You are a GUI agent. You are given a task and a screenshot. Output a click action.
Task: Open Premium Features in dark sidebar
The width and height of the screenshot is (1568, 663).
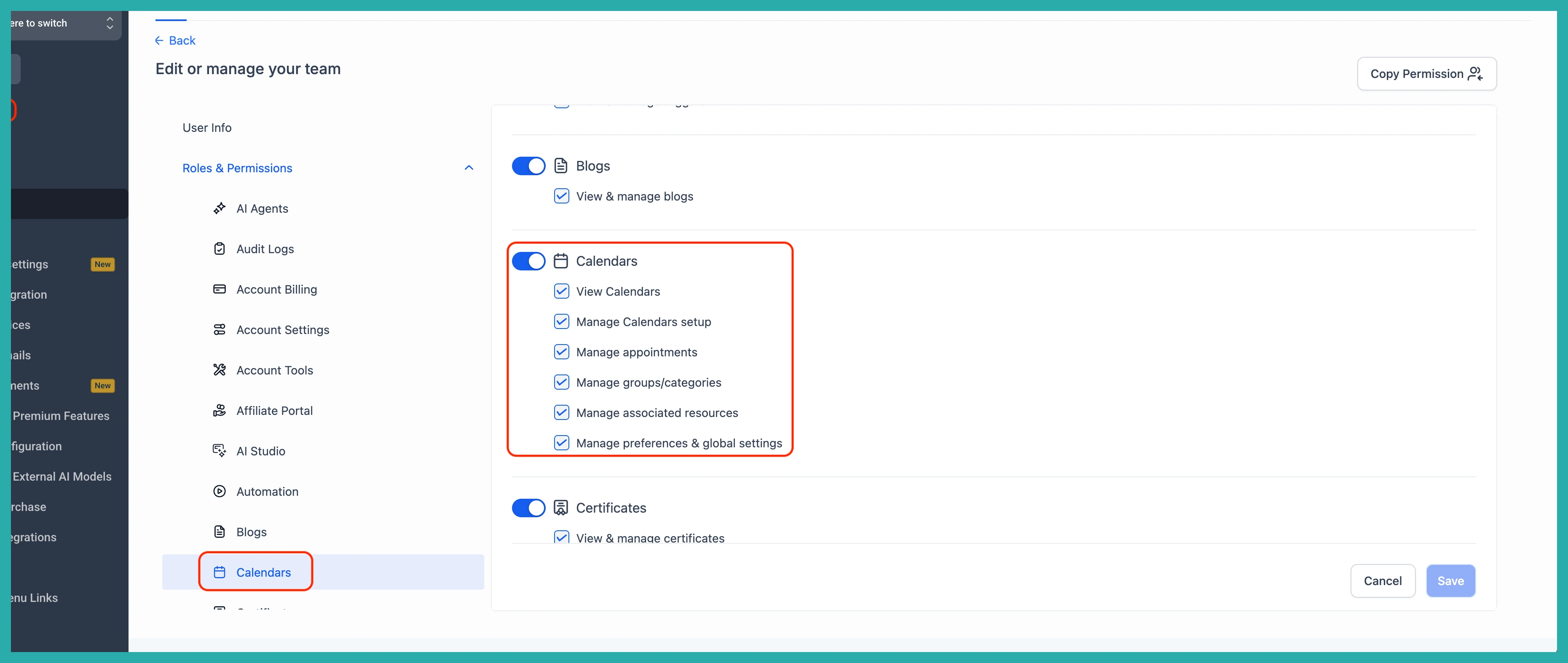tap(61, 416)
